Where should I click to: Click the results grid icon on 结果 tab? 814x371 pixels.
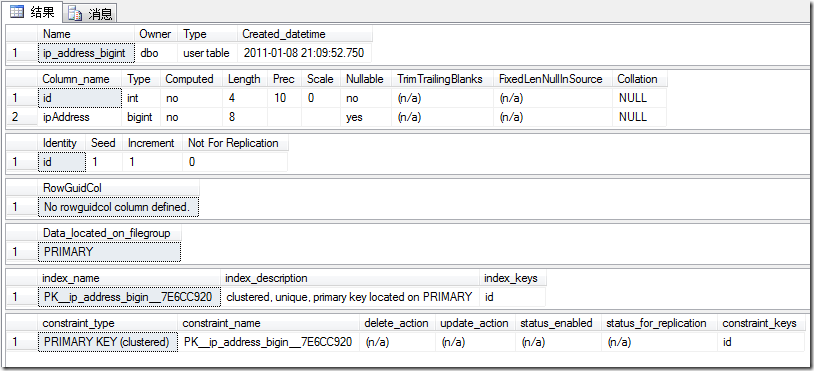(17, 11)
